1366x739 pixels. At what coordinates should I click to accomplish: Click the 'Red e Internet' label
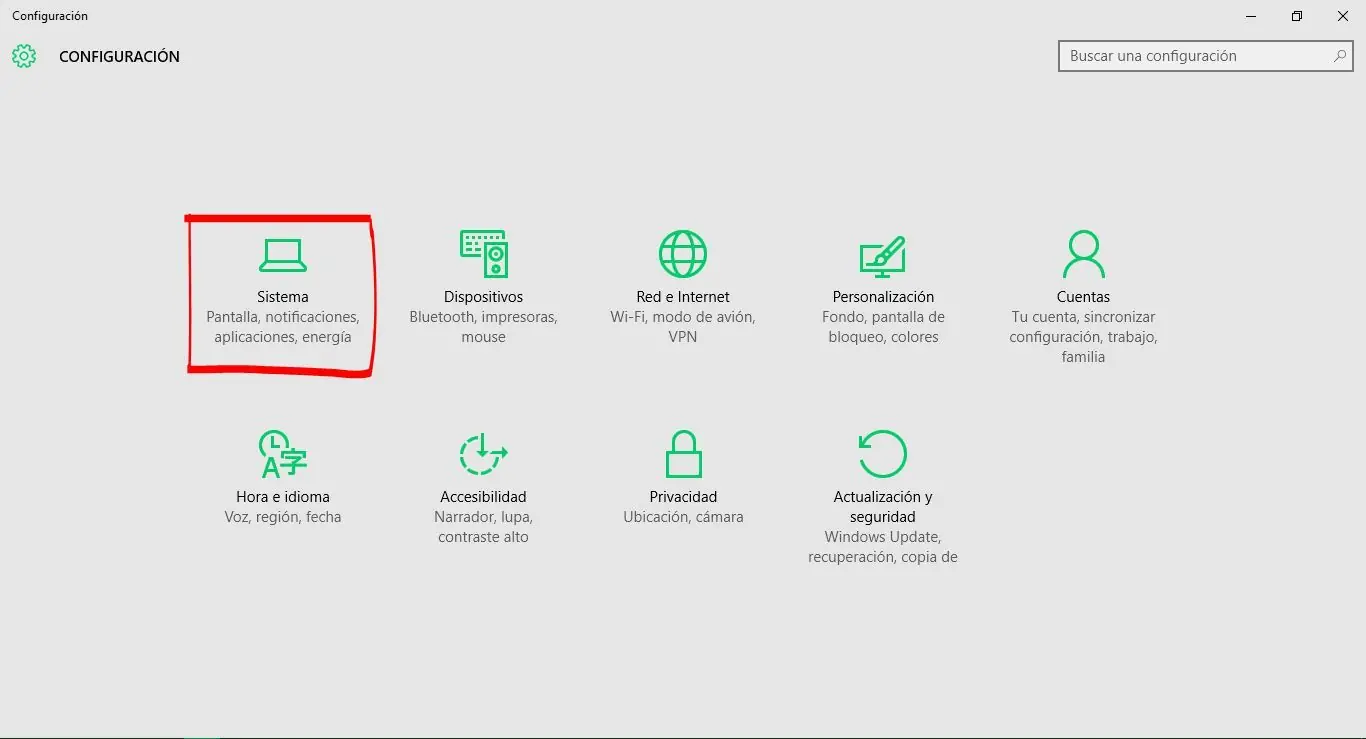point(683,297)
